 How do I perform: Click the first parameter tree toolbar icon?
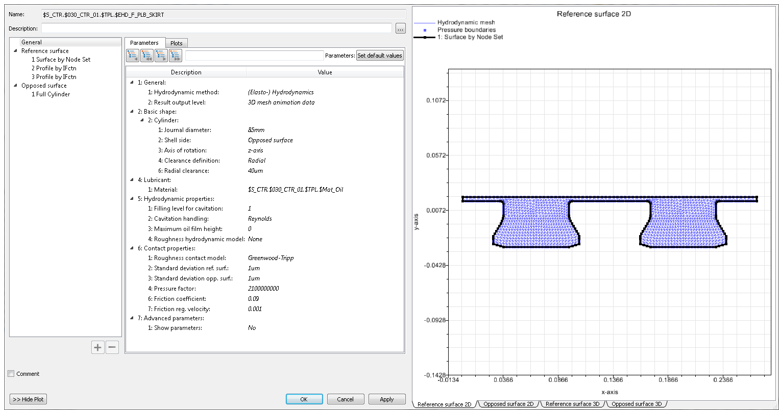coord(132,57)
